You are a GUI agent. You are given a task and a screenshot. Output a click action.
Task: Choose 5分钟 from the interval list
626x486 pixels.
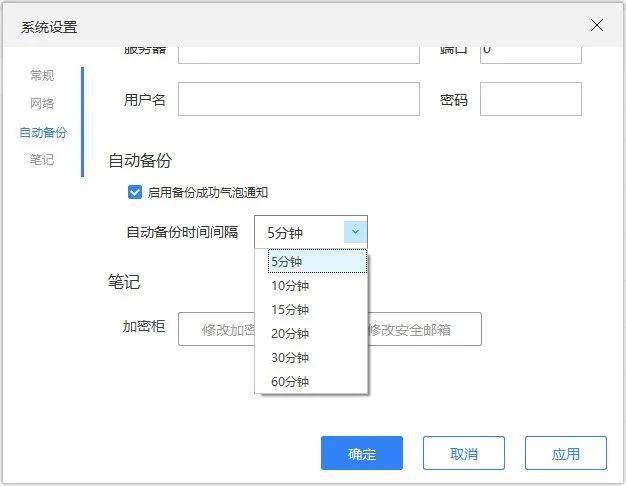tap(317, 262)
